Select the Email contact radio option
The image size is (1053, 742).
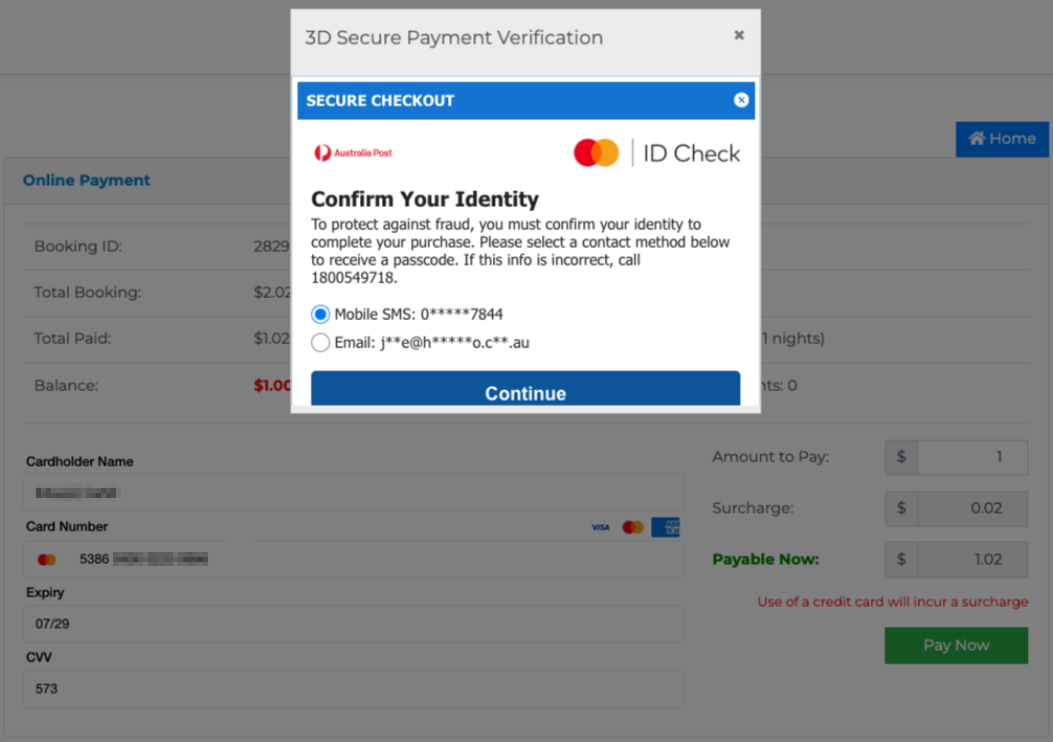point(320,343)
